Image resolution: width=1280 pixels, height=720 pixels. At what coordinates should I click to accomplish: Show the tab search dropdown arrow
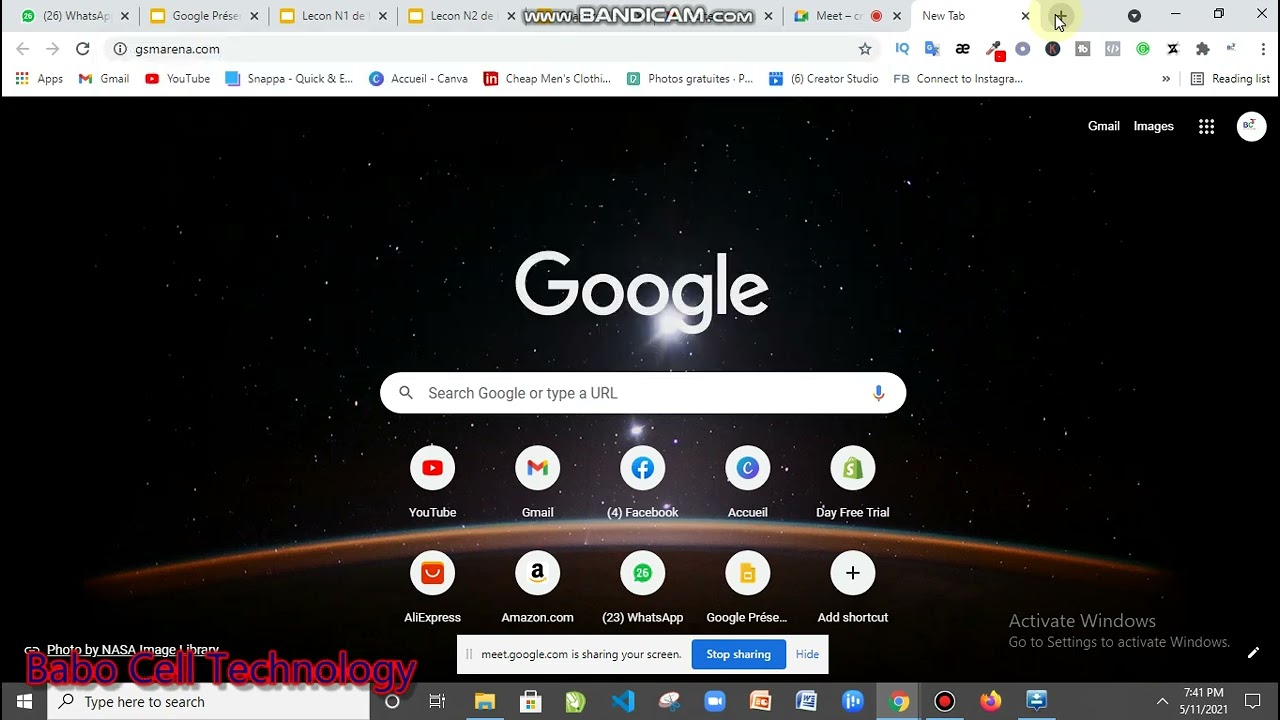1134,16
